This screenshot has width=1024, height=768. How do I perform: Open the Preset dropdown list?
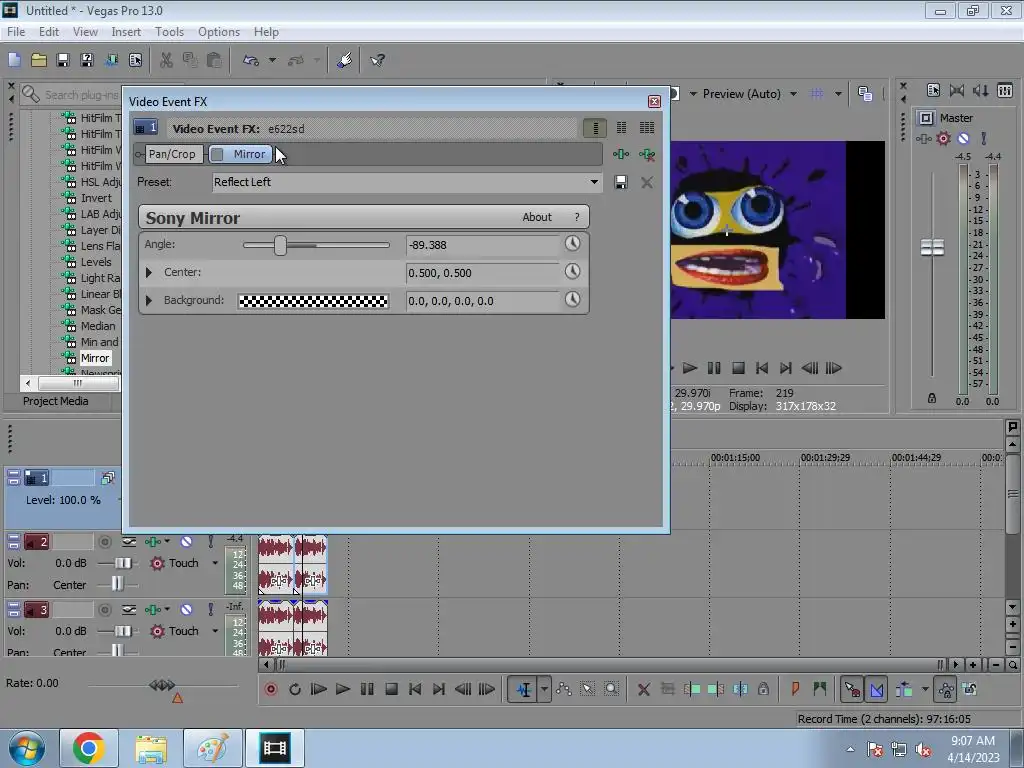pyautogui.click(x=594, y=182)
